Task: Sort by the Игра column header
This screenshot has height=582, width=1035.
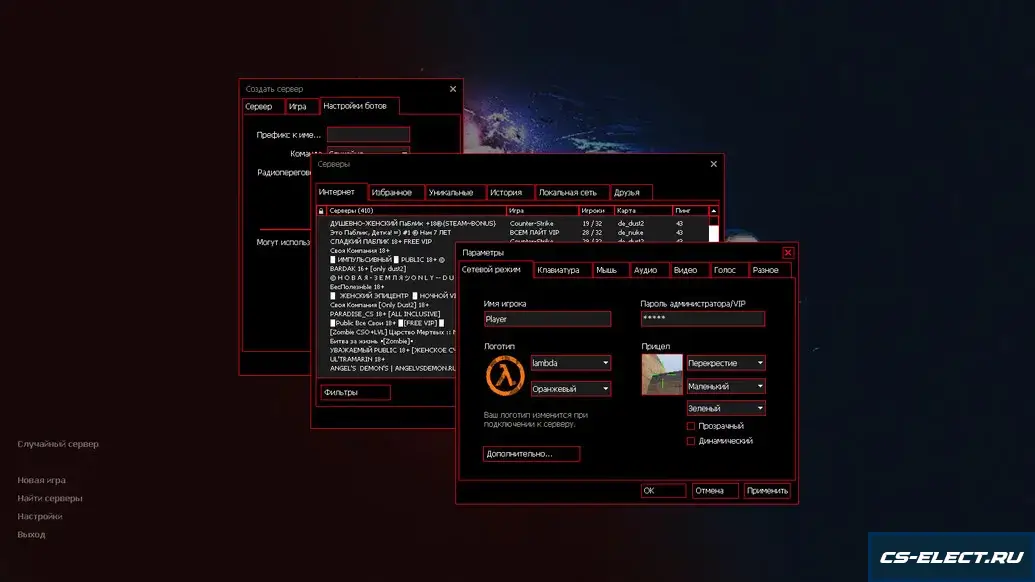Action: [543, 211]
